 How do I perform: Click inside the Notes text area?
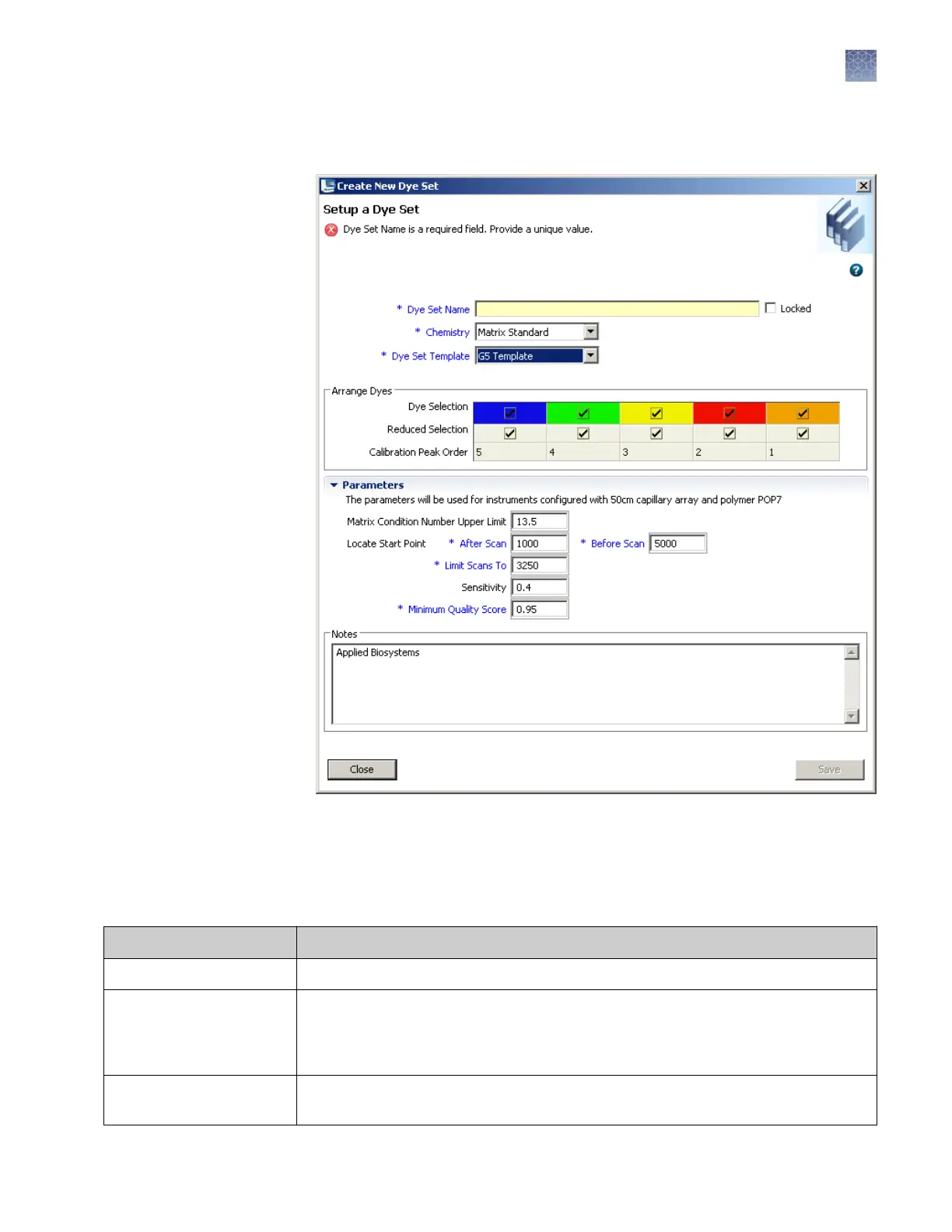[588, 684]
